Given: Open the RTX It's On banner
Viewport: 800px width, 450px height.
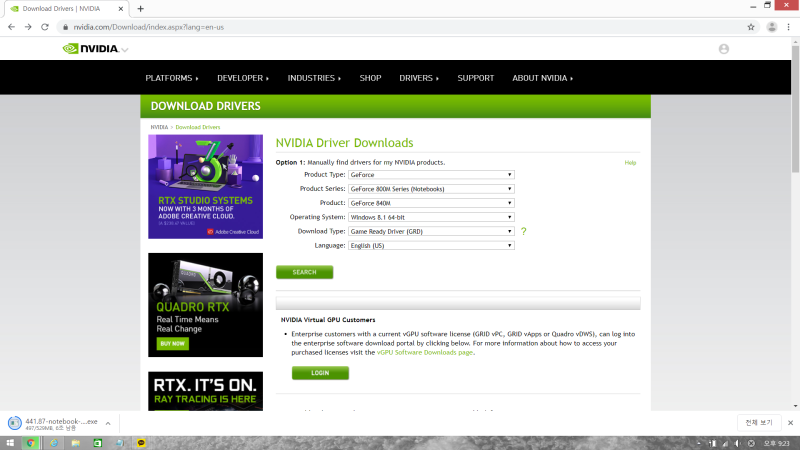Looking at the screenshot, I should (x=206, y=391).
